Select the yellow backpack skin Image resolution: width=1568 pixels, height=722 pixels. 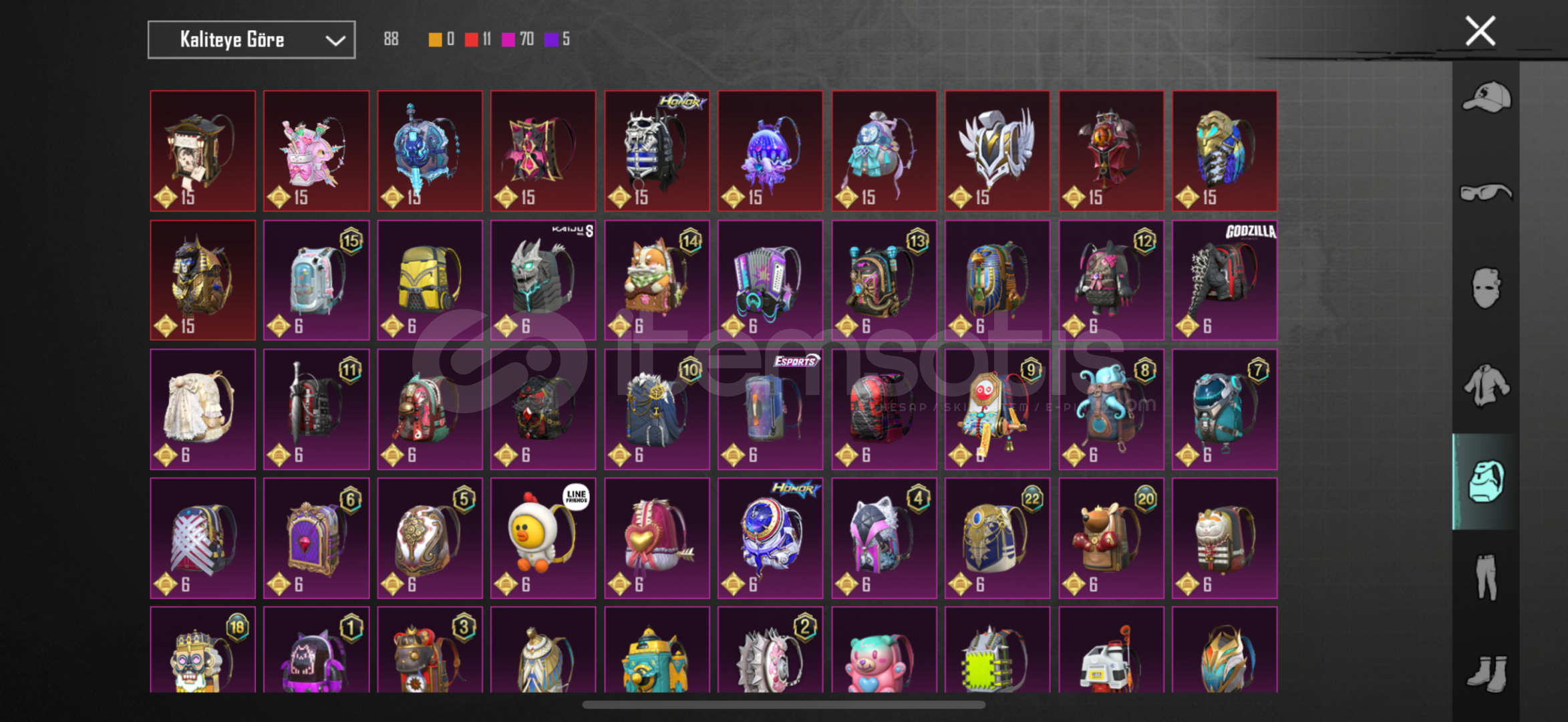(x=430, y=281)
